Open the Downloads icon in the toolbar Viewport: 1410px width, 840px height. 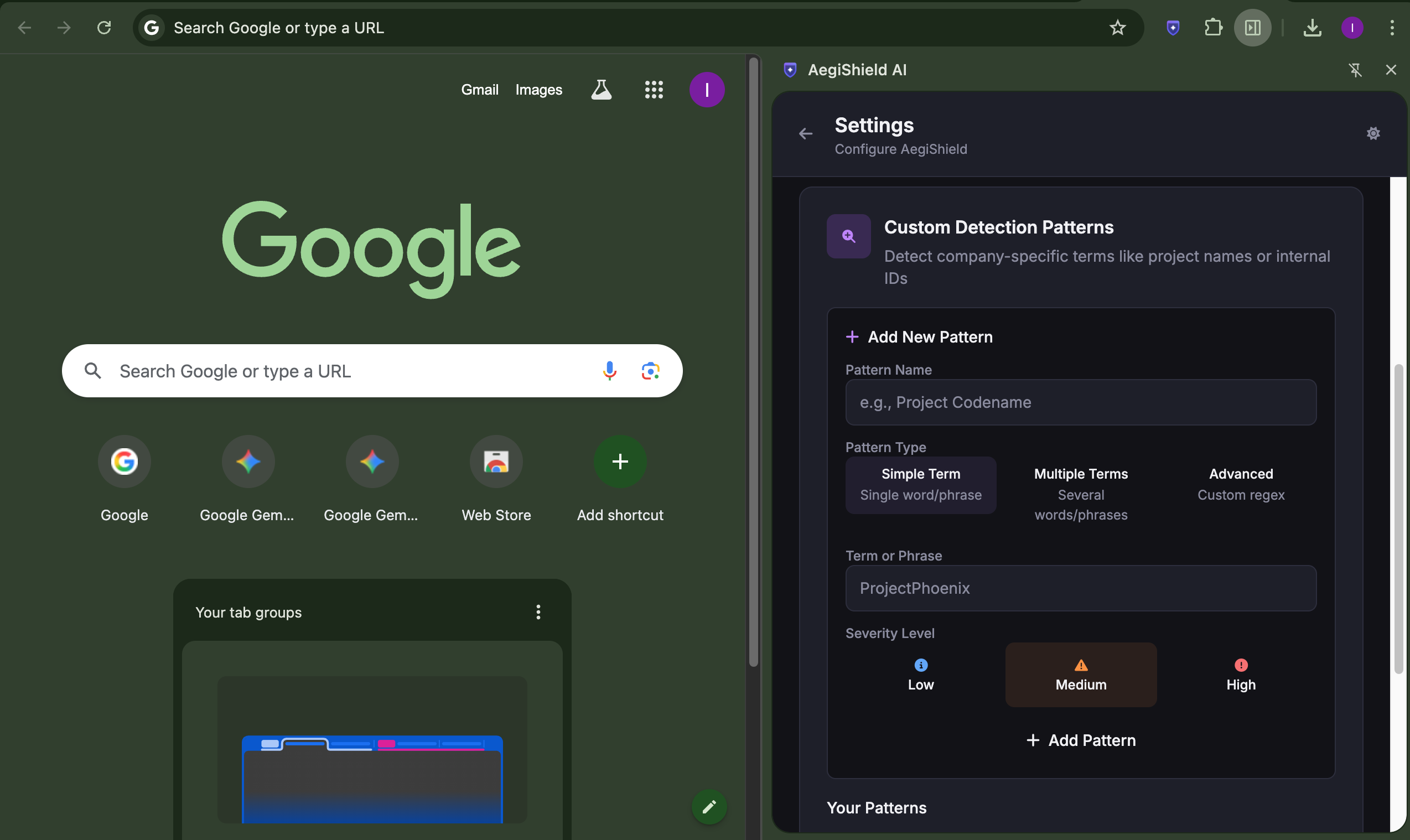click(1312, 27)
